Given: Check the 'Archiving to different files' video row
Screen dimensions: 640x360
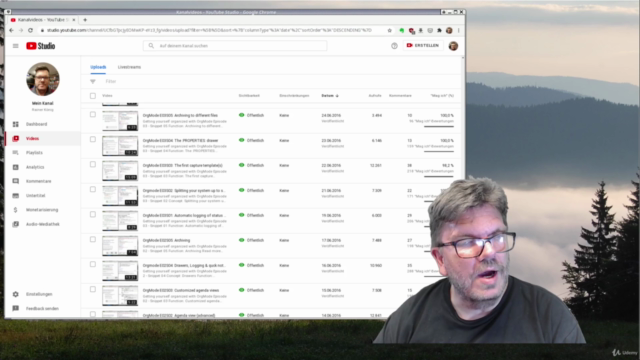Looking at the screenshot, I should coord(93,115).
